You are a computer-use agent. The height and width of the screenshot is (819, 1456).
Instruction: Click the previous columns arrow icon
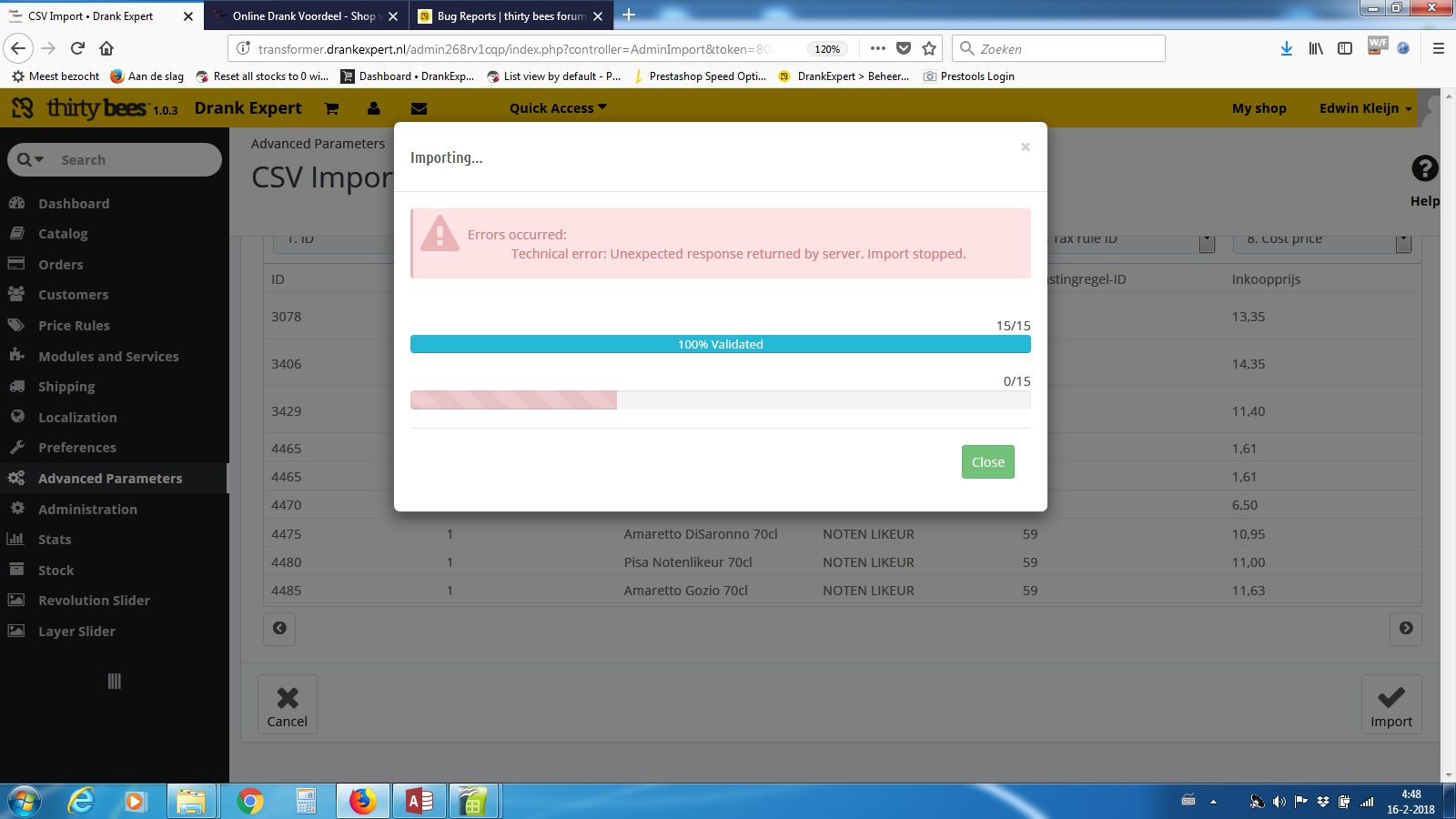[279, 628]
